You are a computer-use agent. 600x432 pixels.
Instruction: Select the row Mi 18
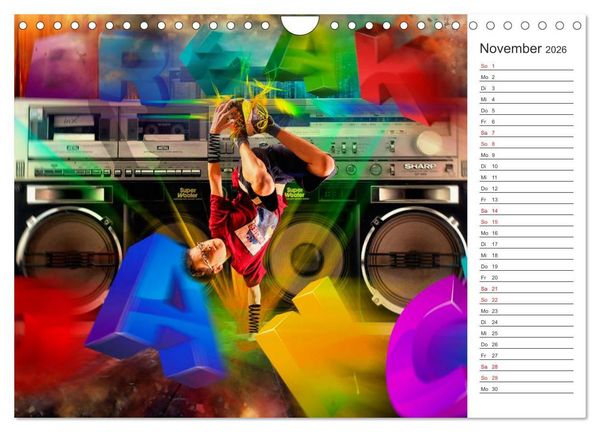(527, 255)
